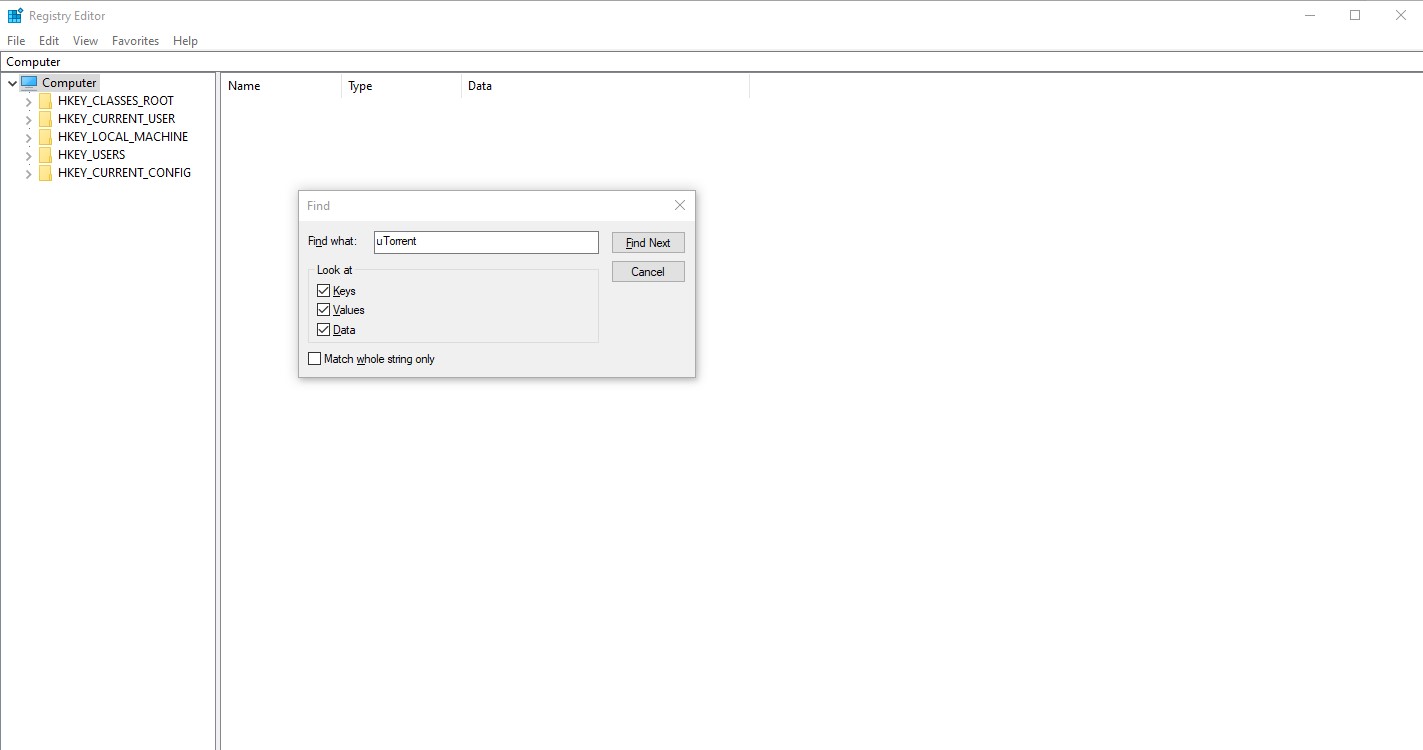Open the View menu
The image size is (1423, 750).
85,41
